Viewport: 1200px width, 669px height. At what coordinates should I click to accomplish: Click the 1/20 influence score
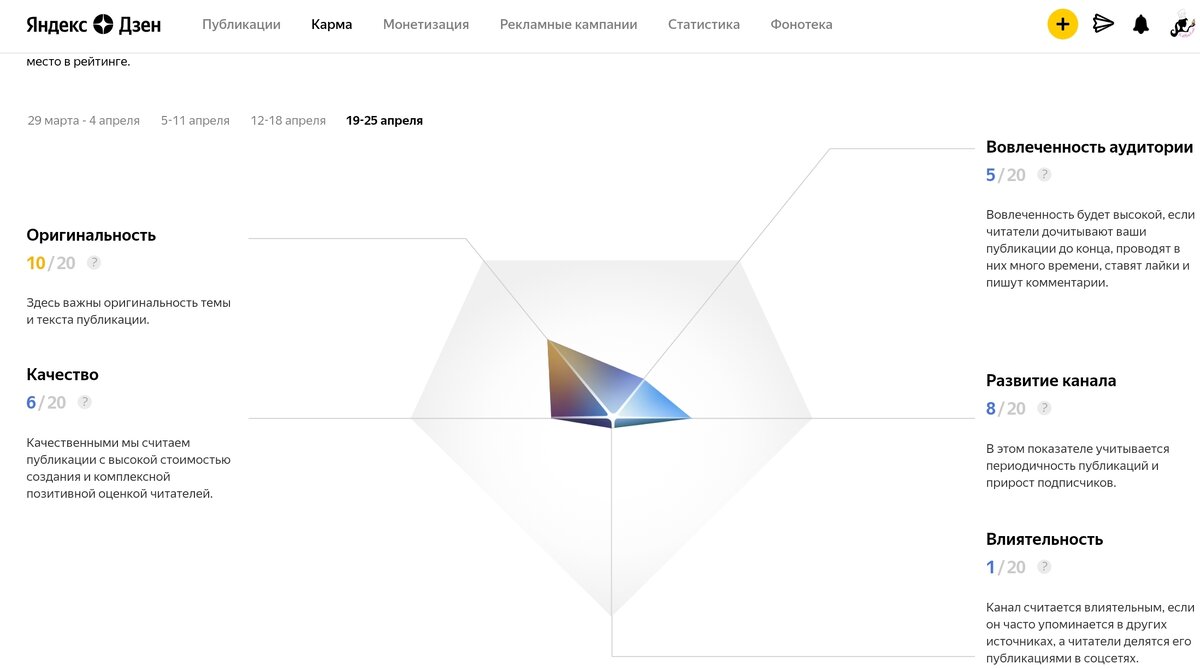pos(1006,567)
